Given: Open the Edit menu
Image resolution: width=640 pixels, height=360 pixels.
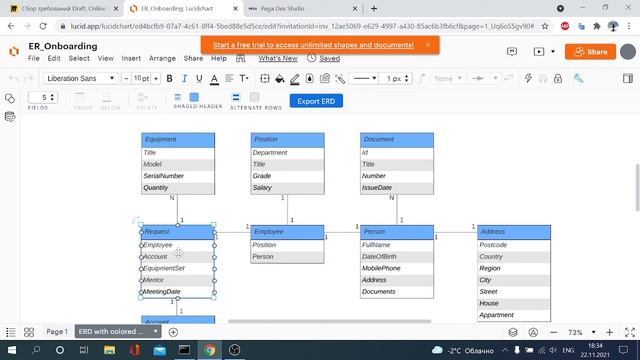Looking at the screenshot, I should [x=54, y=58].
